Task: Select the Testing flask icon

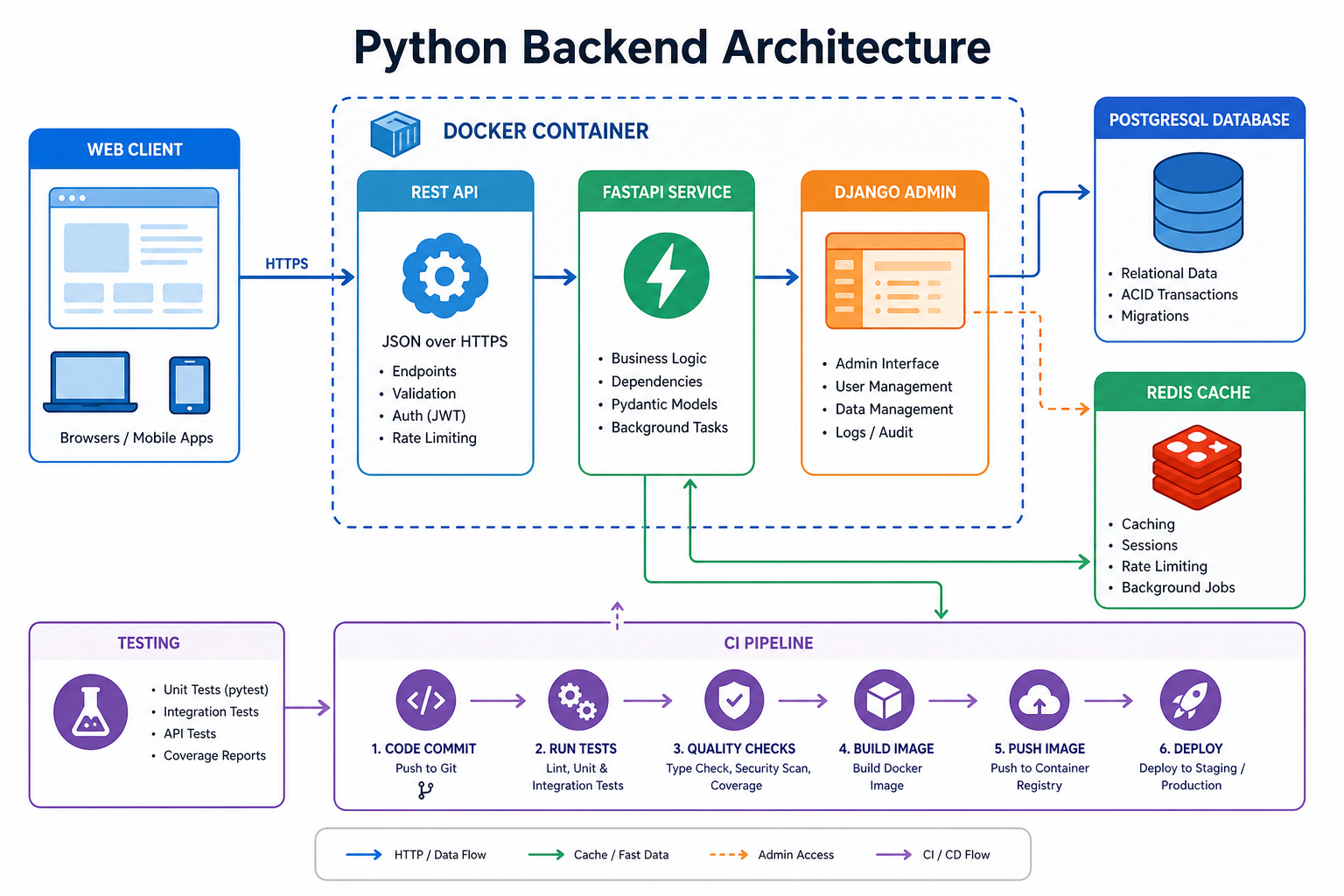Action: point(91,711)
